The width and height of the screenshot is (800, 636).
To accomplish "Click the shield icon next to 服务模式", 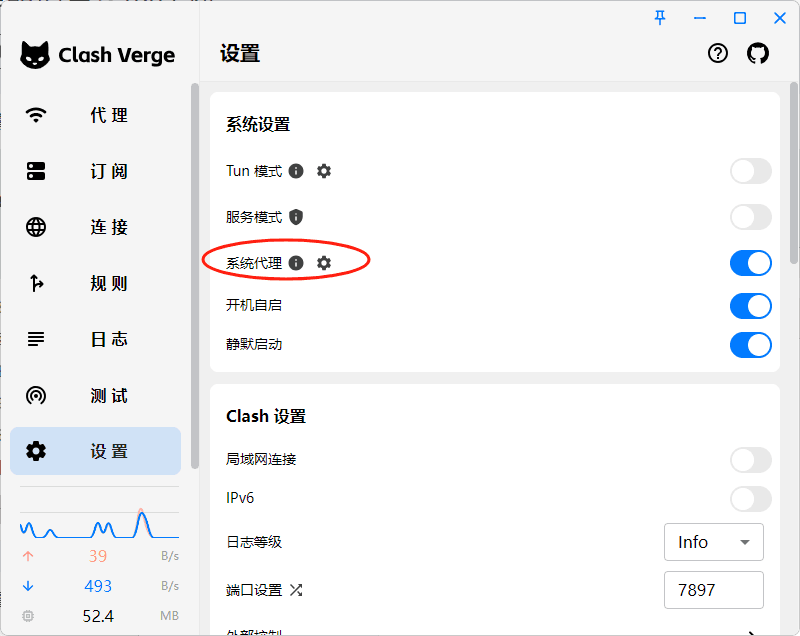I will 296,217.
